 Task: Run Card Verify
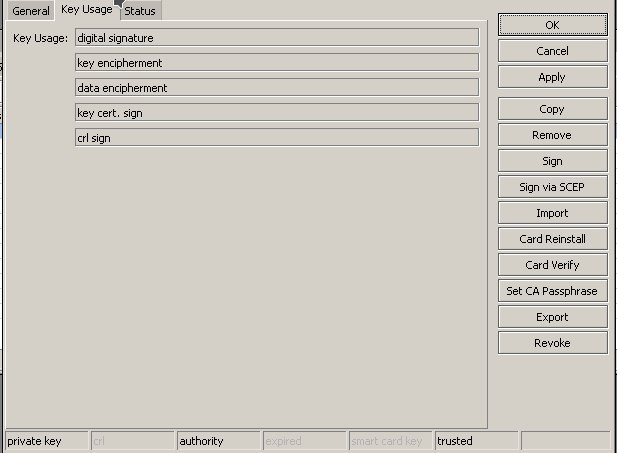point(552,265)
